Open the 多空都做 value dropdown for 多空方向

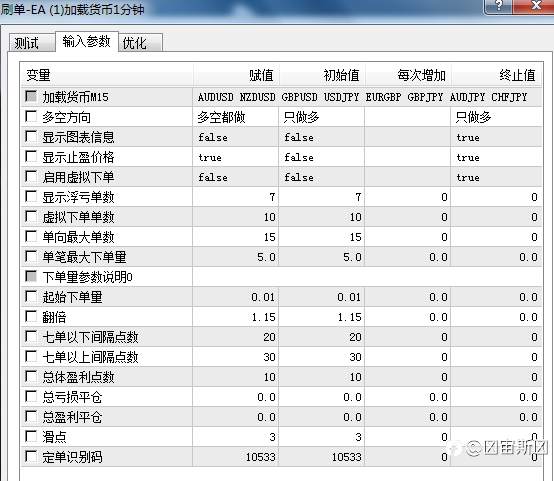click(236, 117)
